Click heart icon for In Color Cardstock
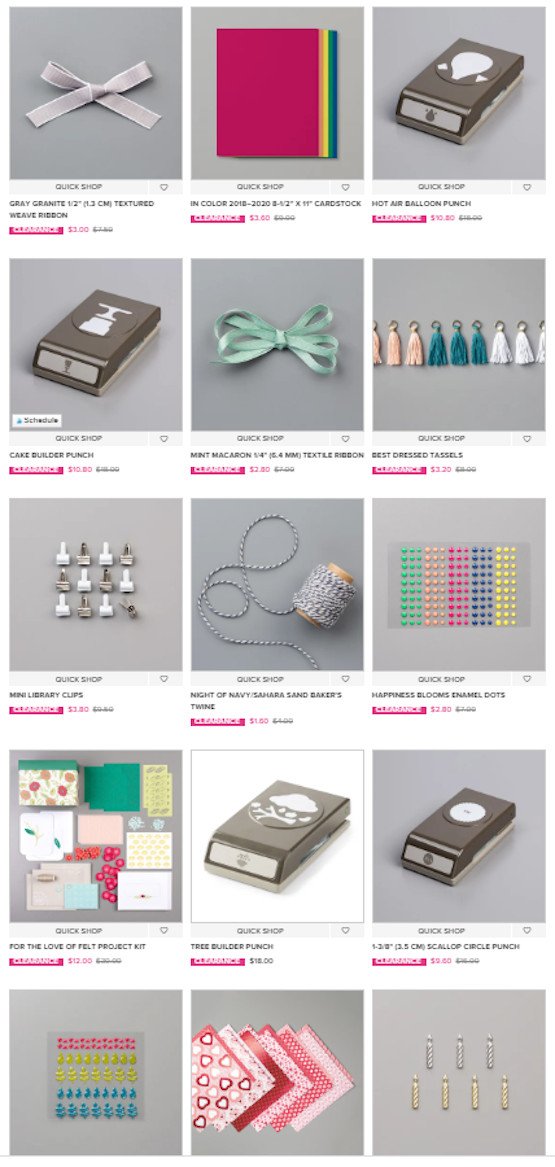 pos(345,188)
